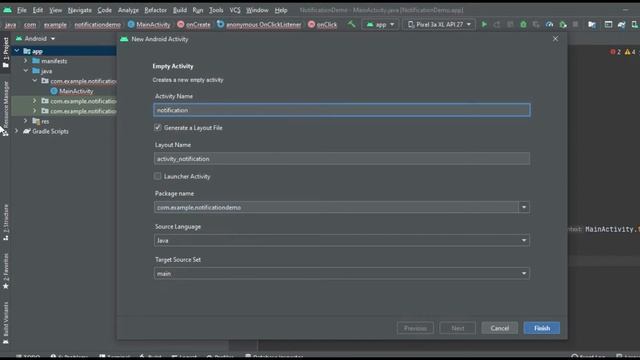640x360 pixels.
Task: Open the File menu
Action: click(x=21, y=10)
